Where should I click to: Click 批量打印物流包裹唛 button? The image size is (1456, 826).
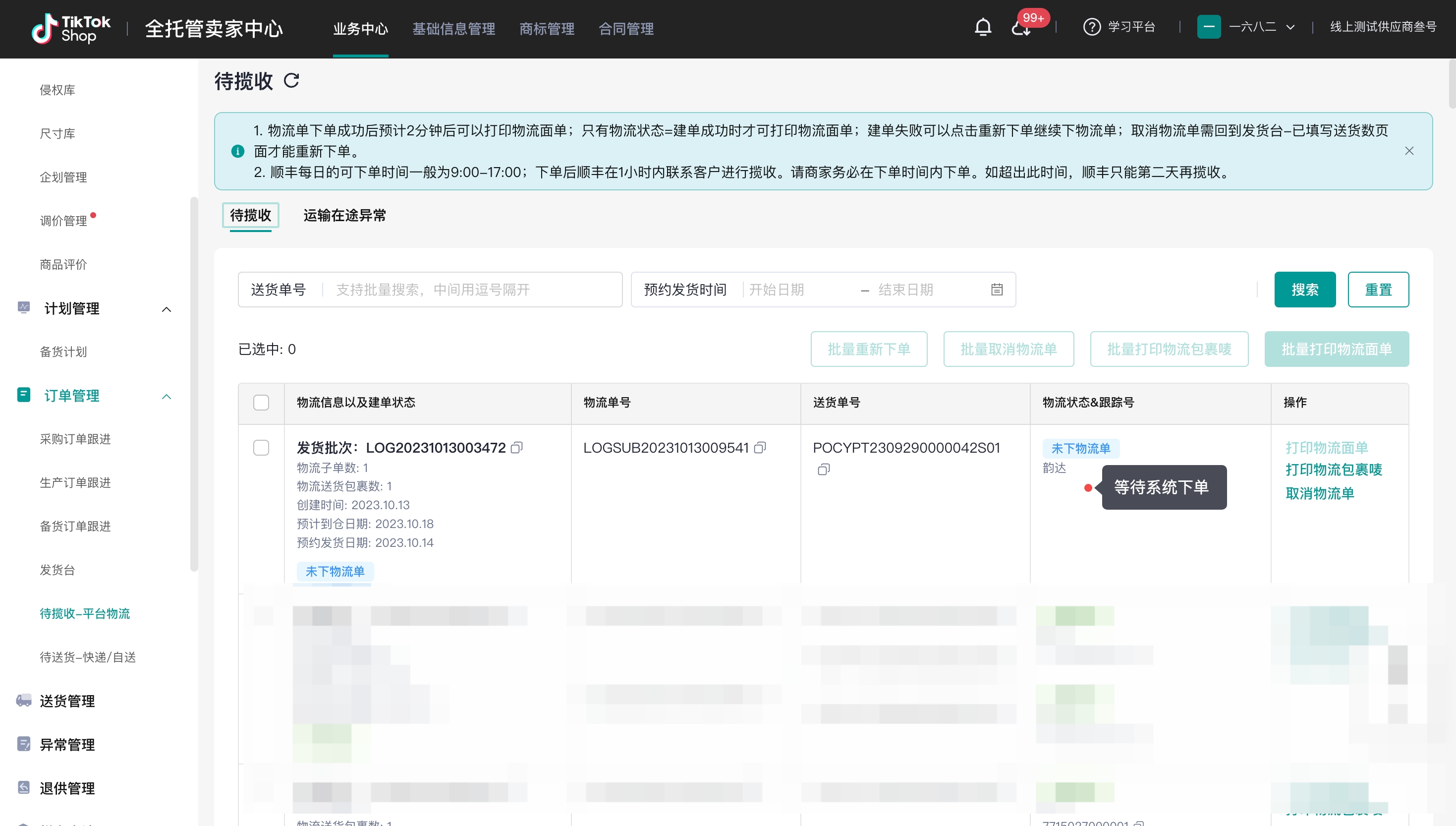1169,349
